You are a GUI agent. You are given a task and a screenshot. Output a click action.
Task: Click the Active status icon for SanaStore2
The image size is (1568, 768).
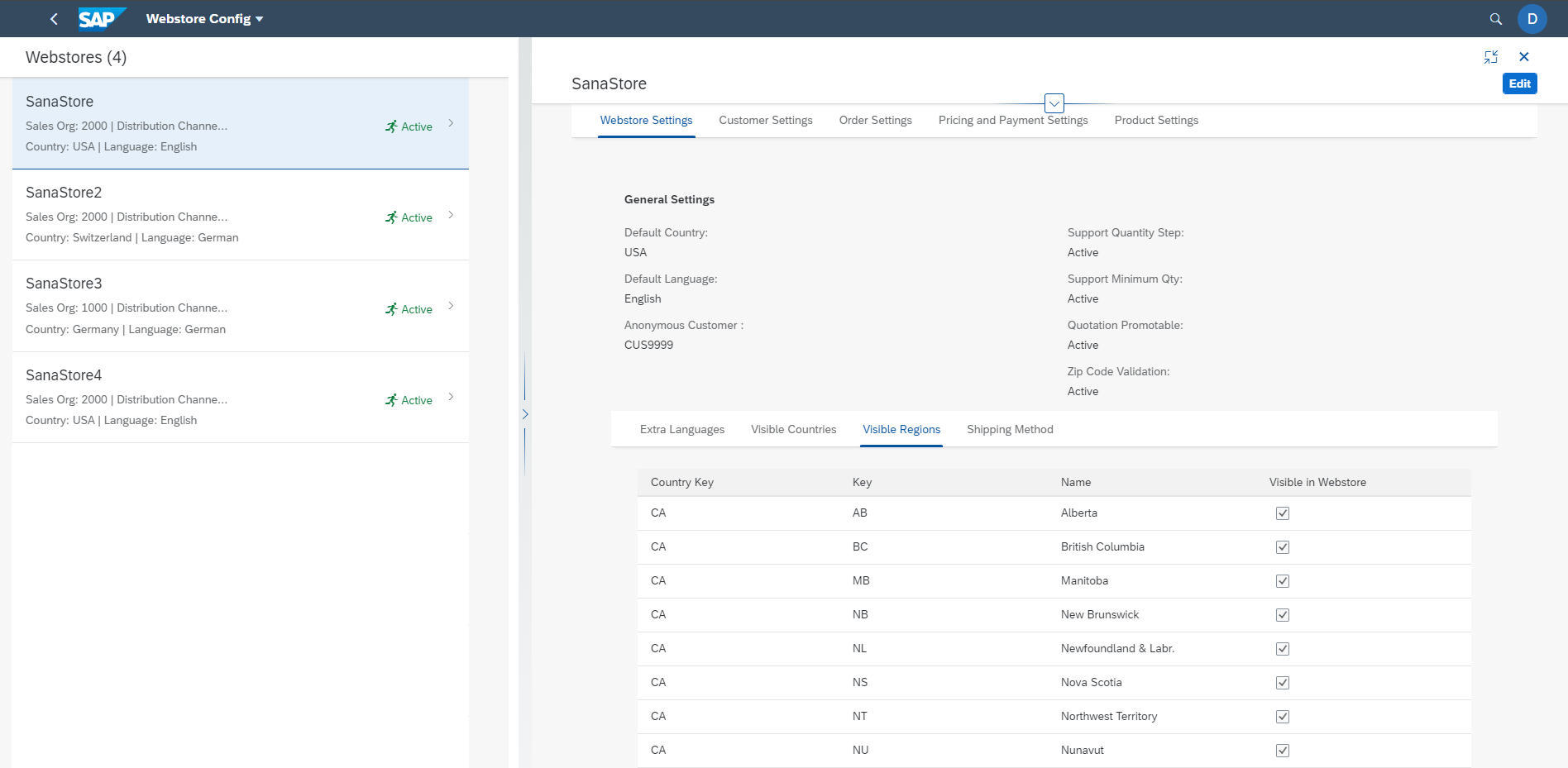tap(391, 217)
